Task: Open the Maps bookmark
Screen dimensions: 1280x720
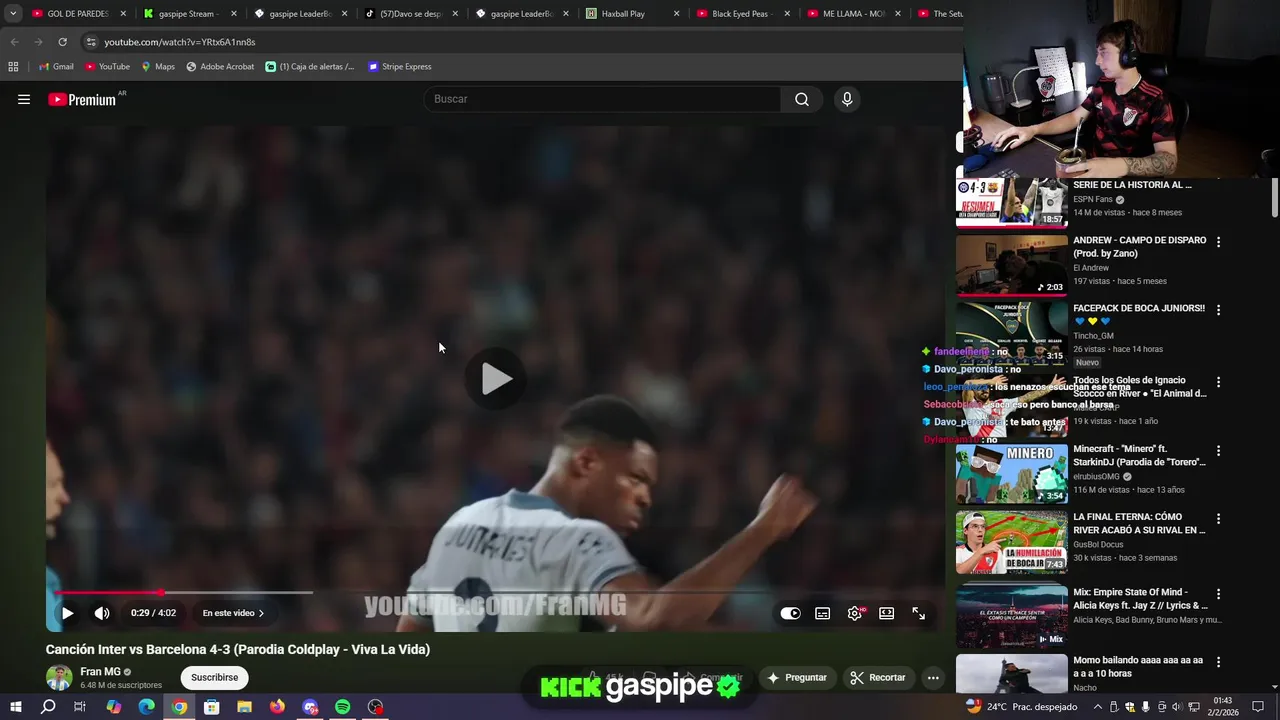Action: [158, 67]
